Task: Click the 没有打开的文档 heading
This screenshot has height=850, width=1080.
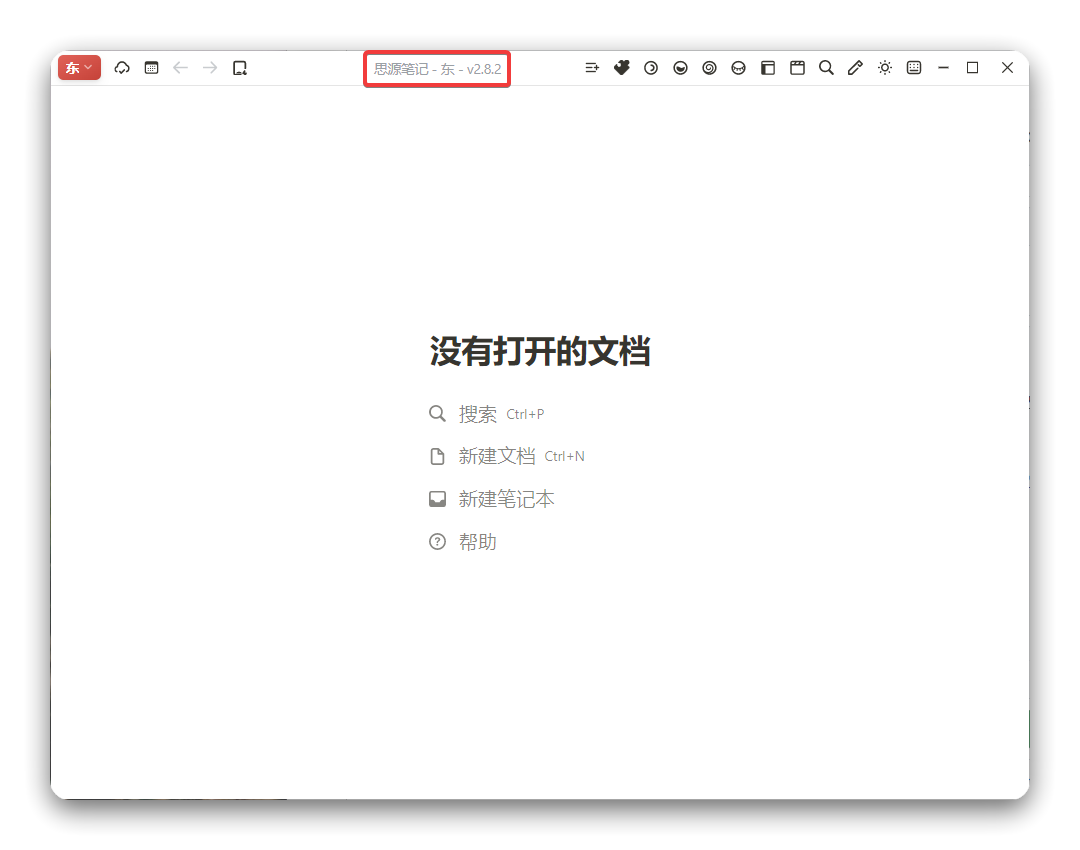Action: coord(540,351)
